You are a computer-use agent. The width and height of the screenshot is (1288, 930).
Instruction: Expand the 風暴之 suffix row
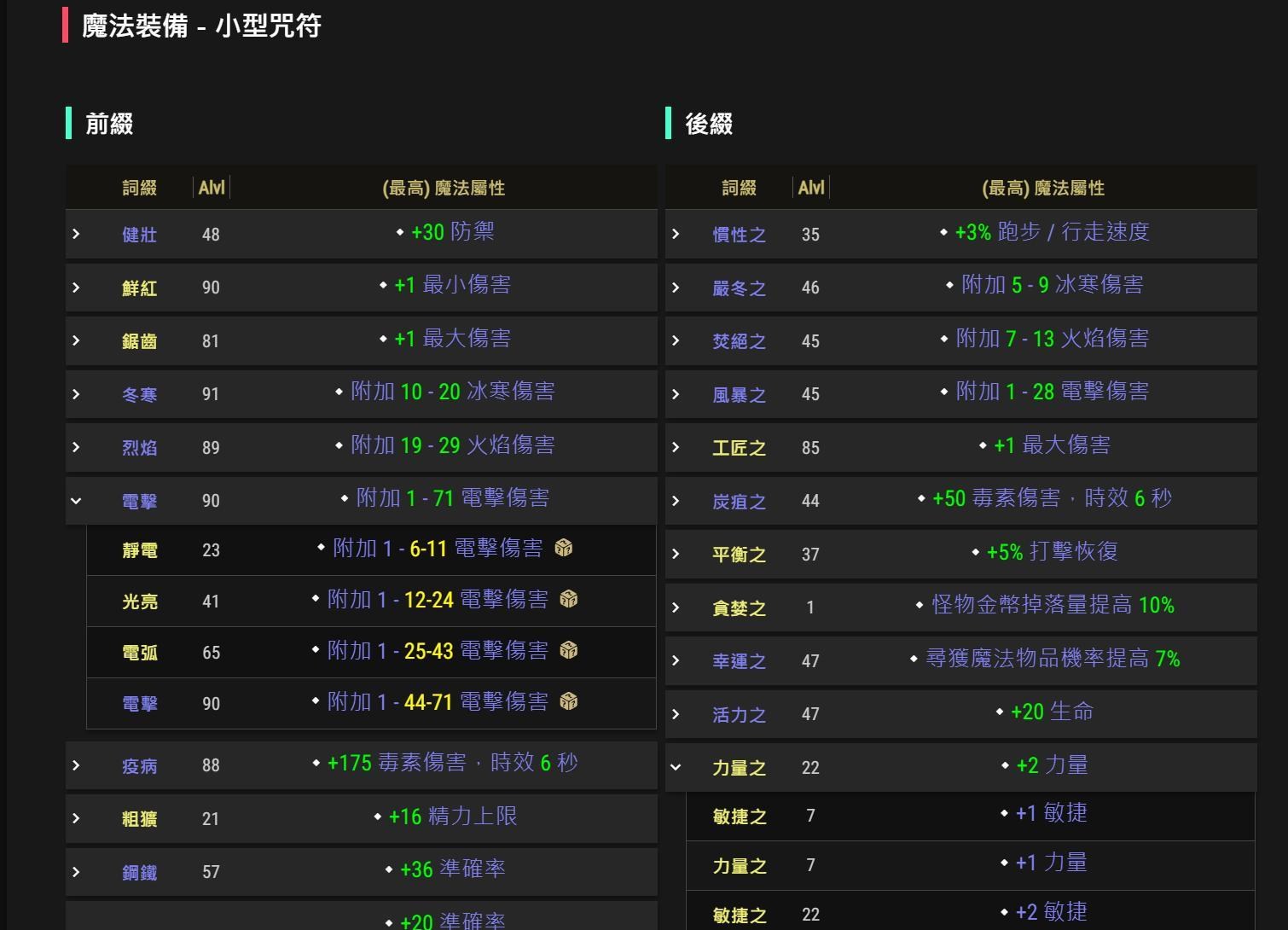[x=676, y=394]
